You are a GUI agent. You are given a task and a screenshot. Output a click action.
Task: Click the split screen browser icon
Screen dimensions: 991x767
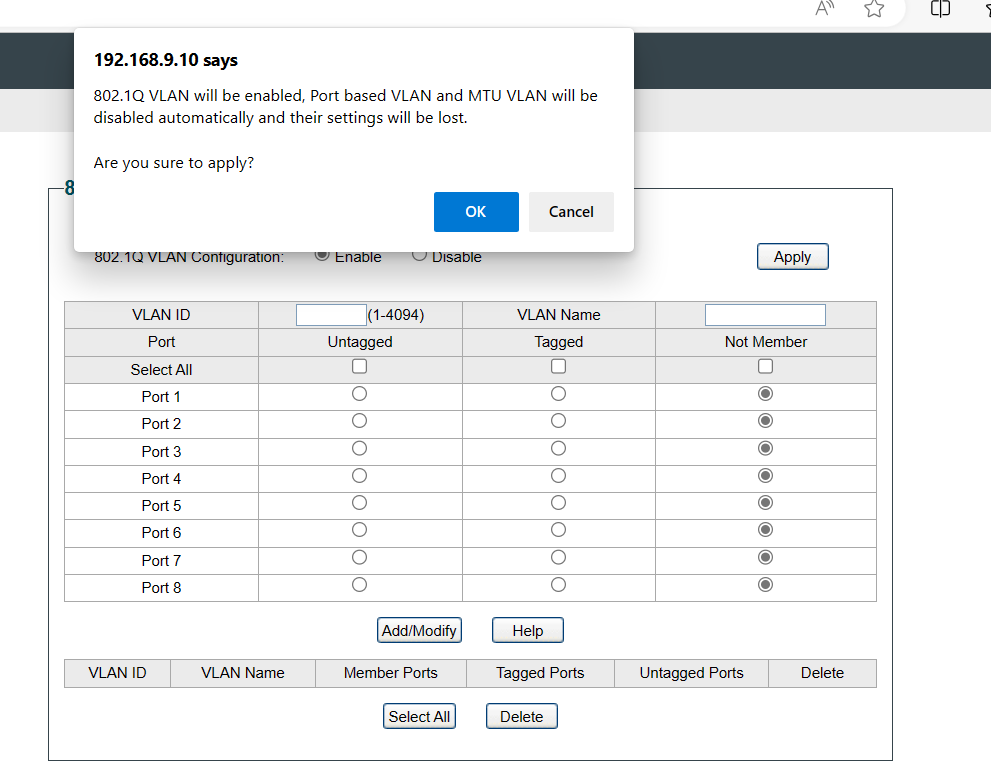coord(940,9)
